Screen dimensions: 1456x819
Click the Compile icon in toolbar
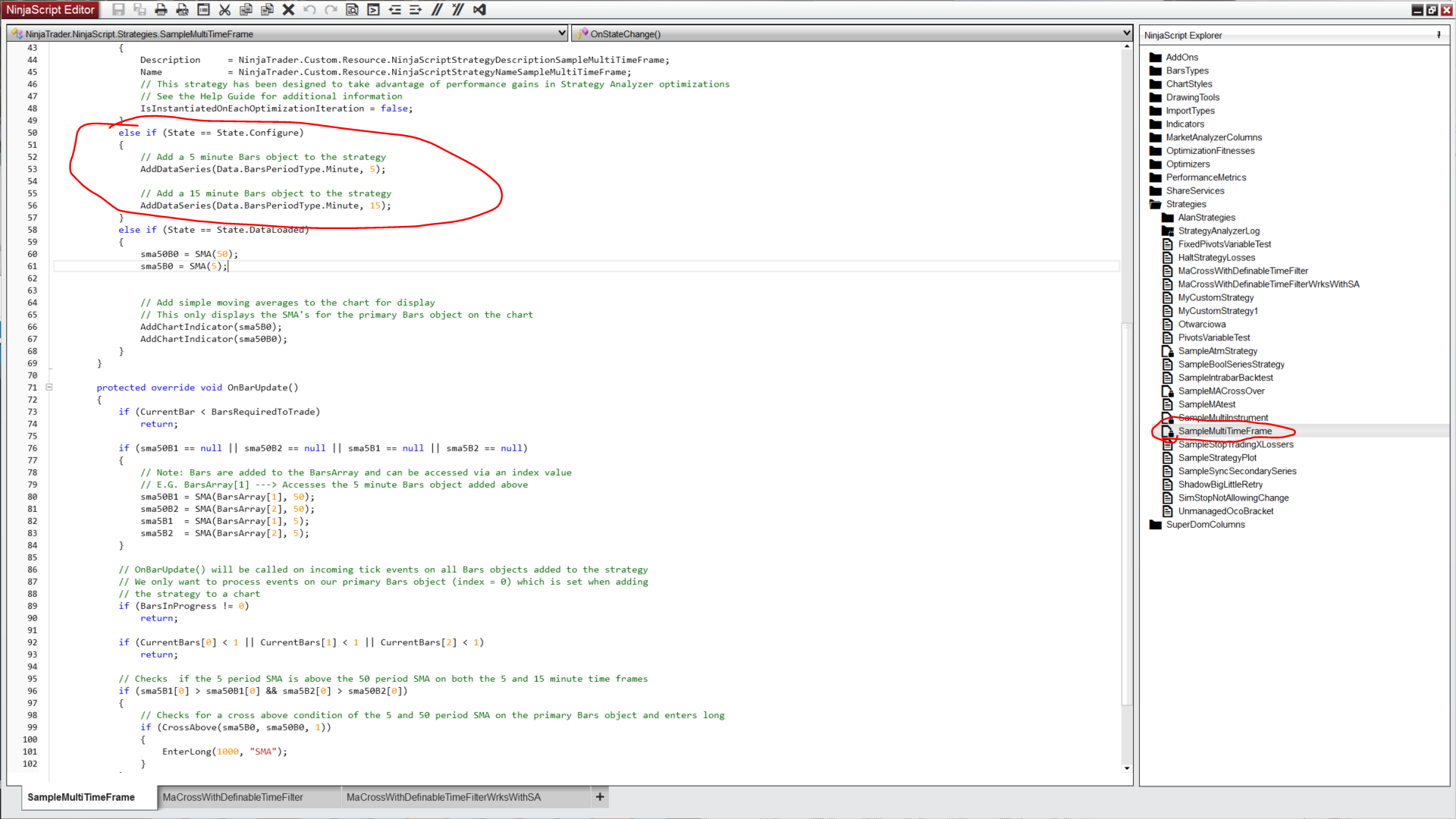click(373, 10)
